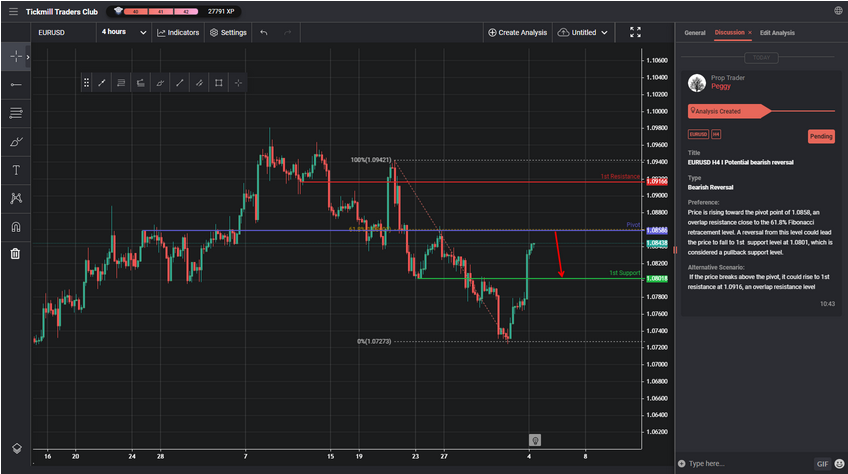Open the object layers icon at sidebar bottom

17,448
